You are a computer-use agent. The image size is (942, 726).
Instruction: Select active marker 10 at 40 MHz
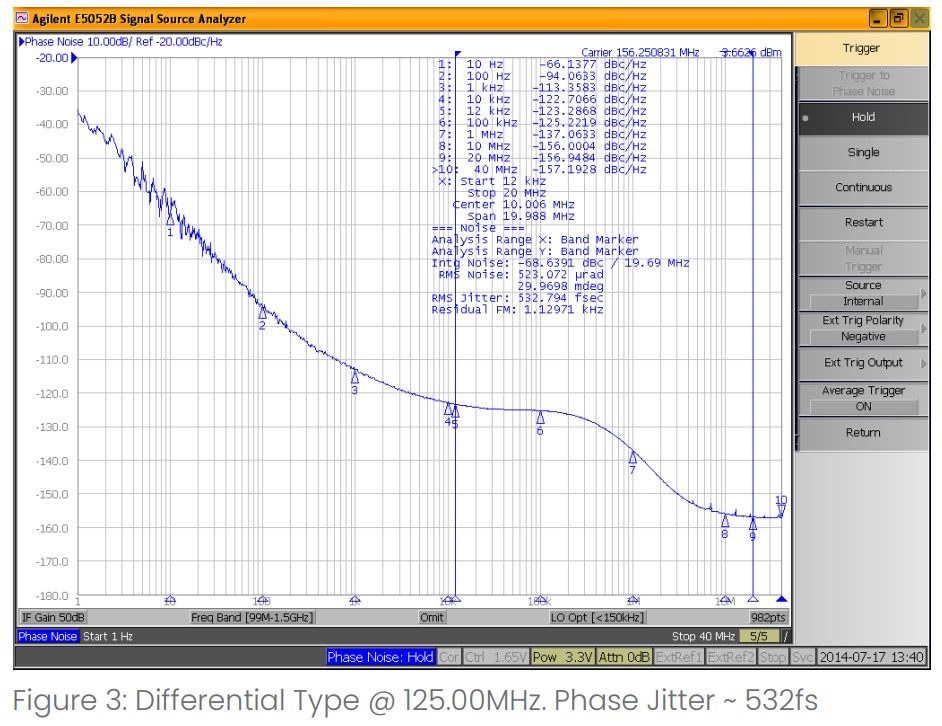[781, 511]
